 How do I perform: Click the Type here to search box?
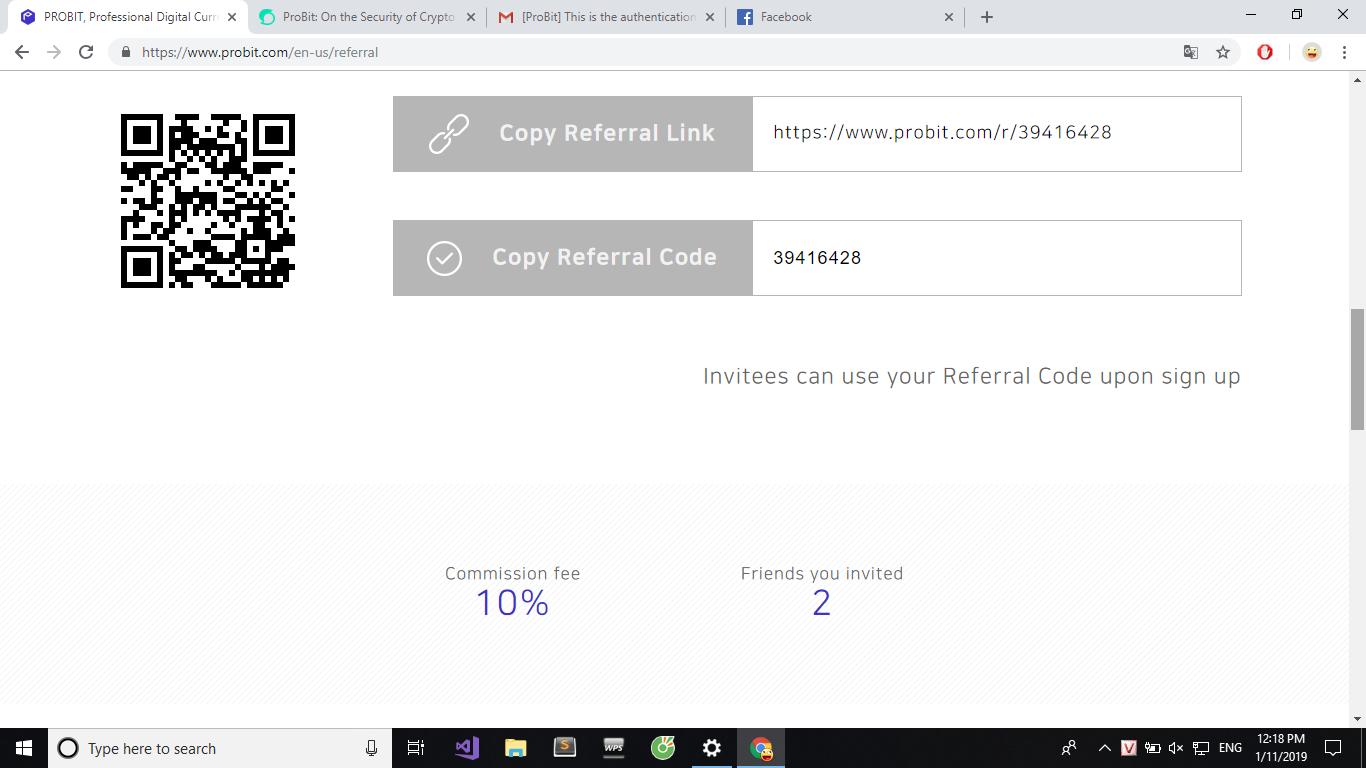click(x=218, y=748)
